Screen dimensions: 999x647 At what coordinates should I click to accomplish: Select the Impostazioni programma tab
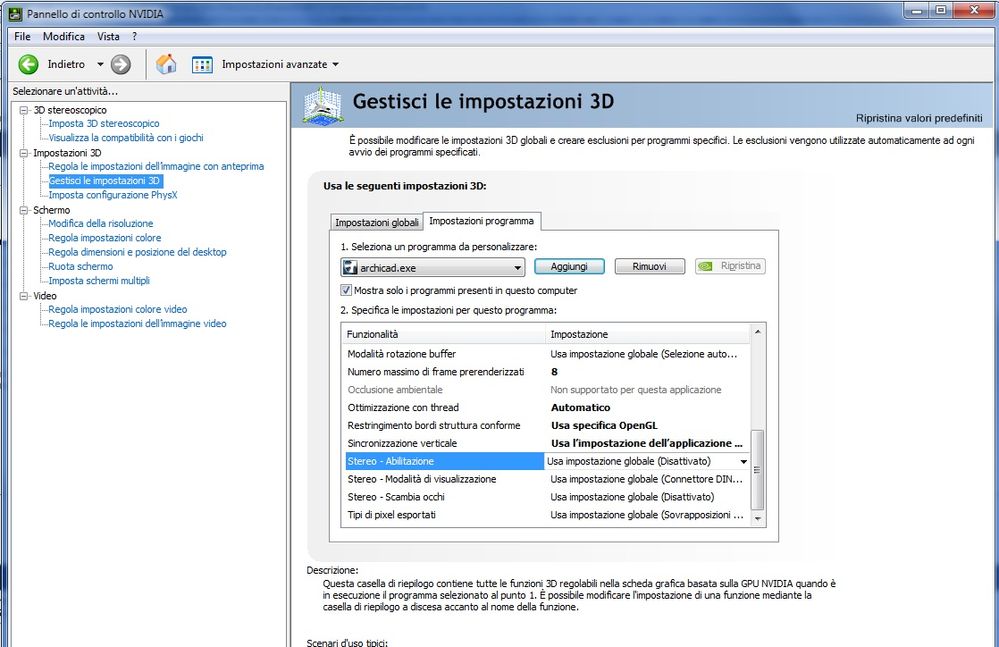[x=482, y=221]
